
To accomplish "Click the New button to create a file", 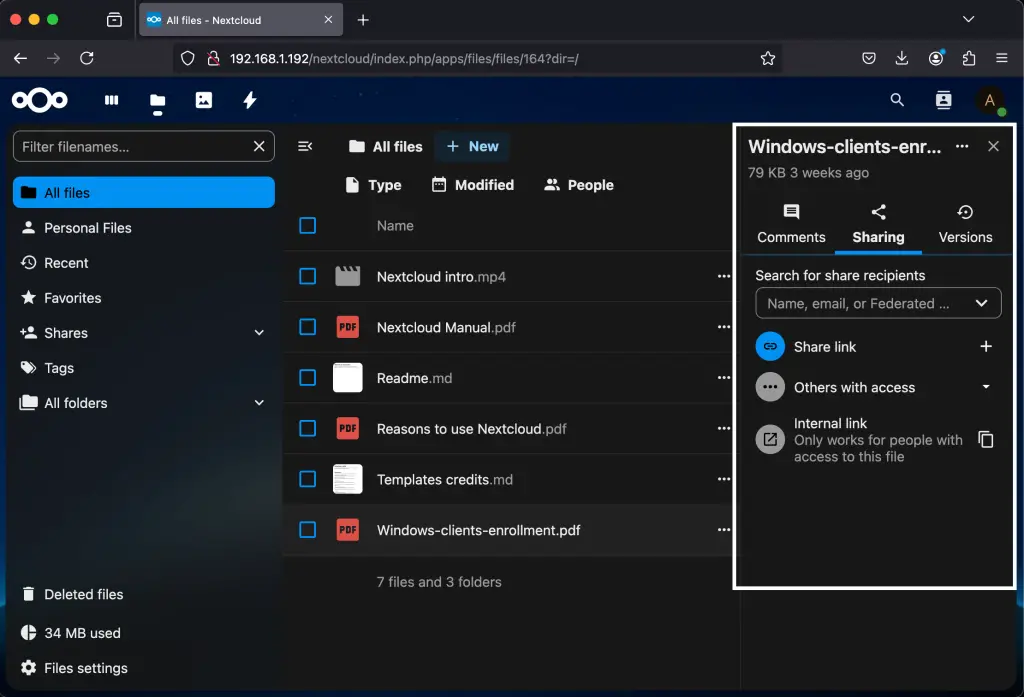I will pyautogui.click(x=472, y=146).
